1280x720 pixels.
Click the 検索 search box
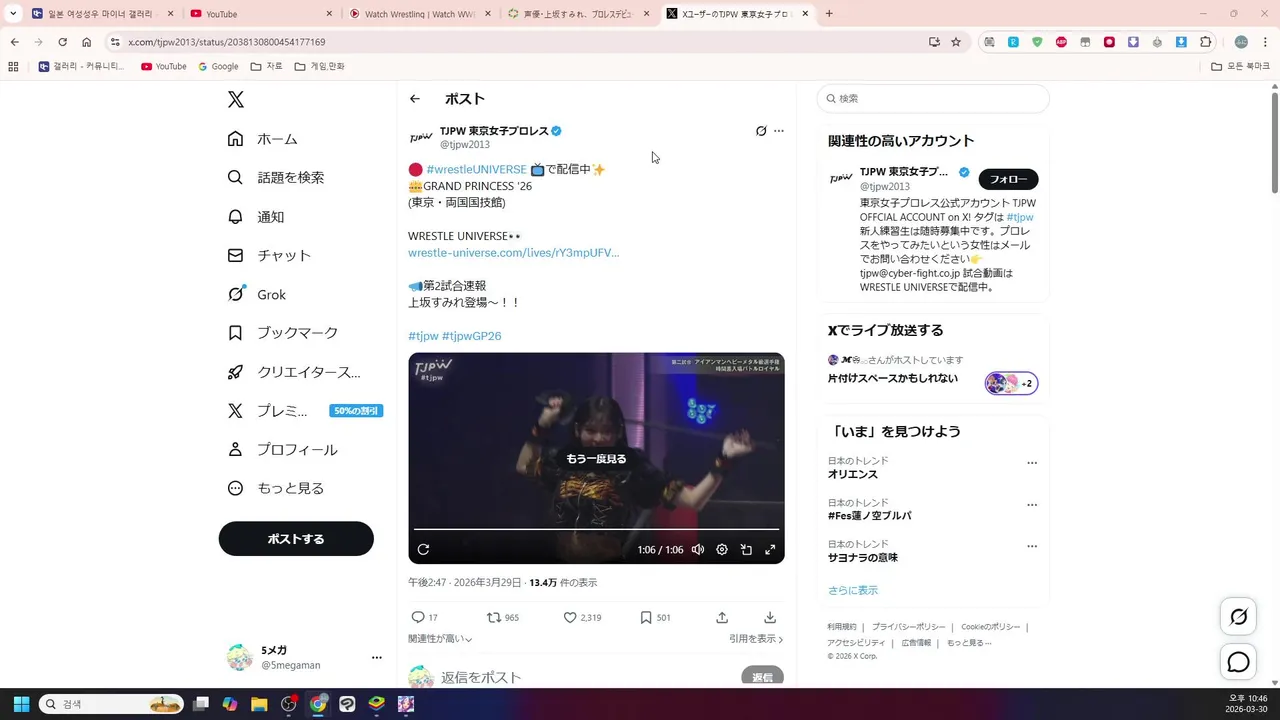[x=933, y=99]
